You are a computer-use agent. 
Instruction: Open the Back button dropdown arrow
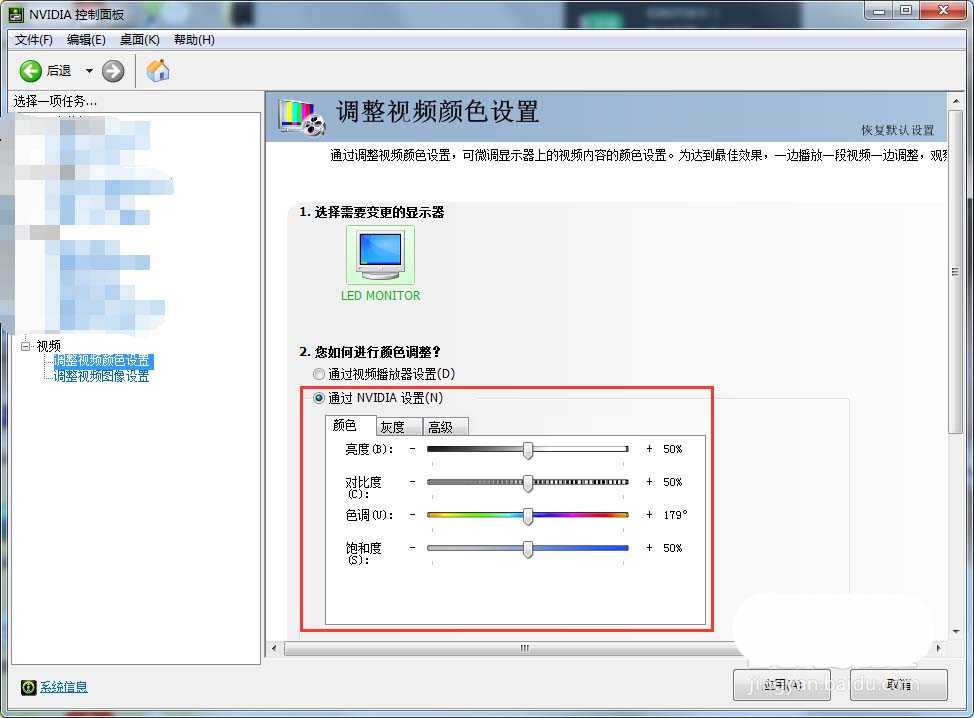[x=89, y=71]
